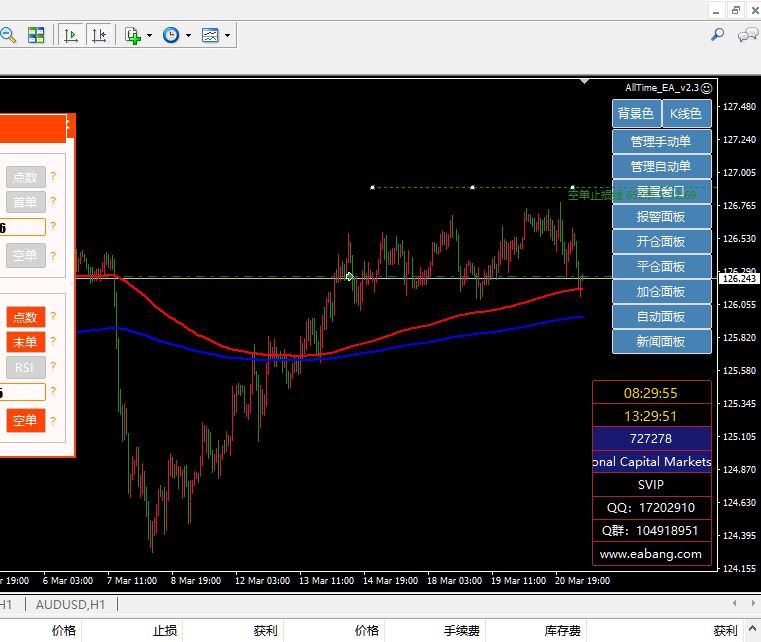Click the zoom out magnifier icon
761x642 pixels.
tap(8, 35)
